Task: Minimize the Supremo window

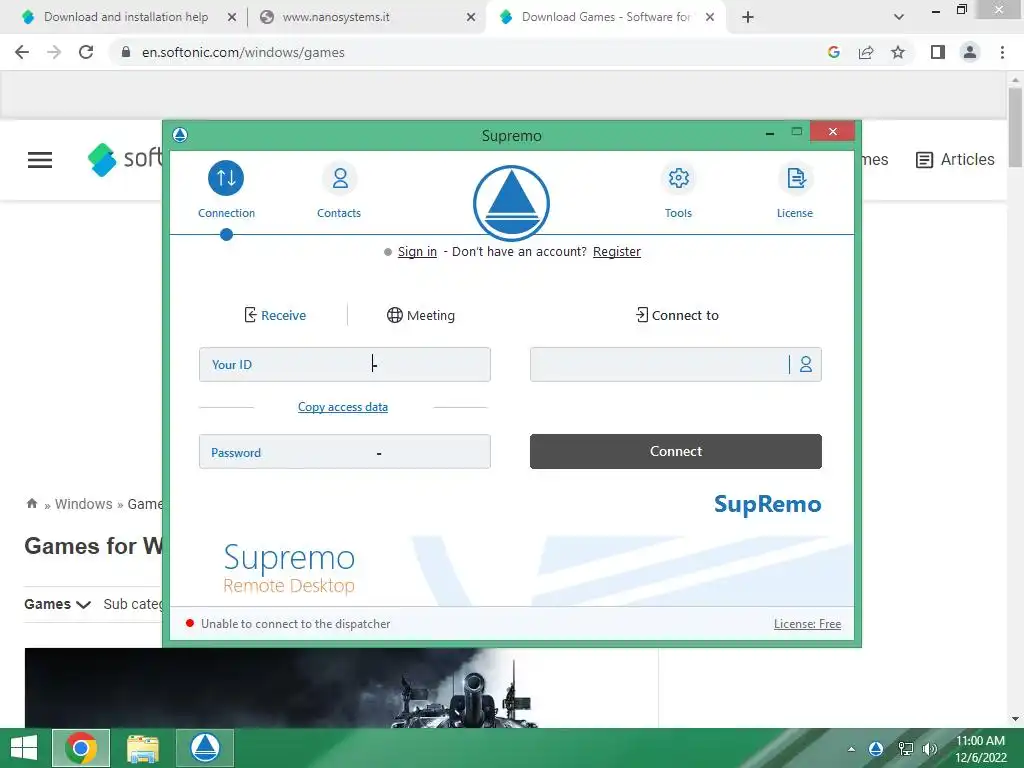Action: 770,133
